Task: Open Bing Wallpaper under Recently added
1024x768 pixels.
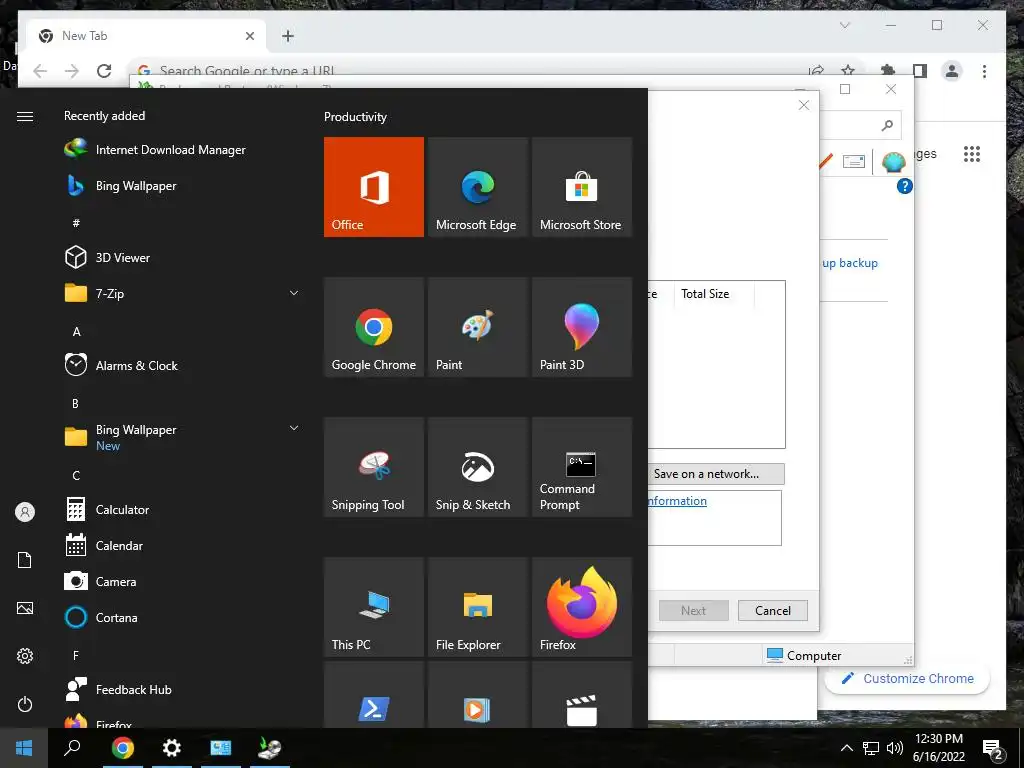Action: point(121,186)
